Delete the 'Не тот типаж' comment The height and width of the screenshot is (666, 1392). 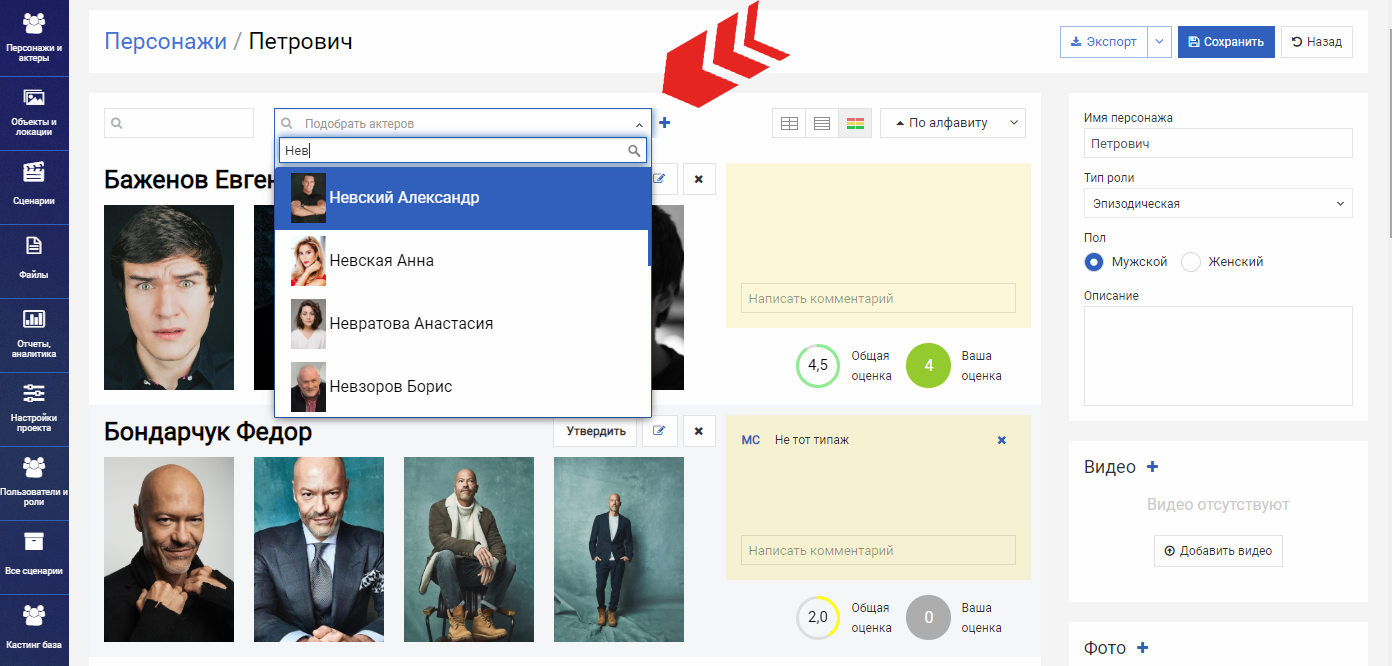[x=1002, y=440]
